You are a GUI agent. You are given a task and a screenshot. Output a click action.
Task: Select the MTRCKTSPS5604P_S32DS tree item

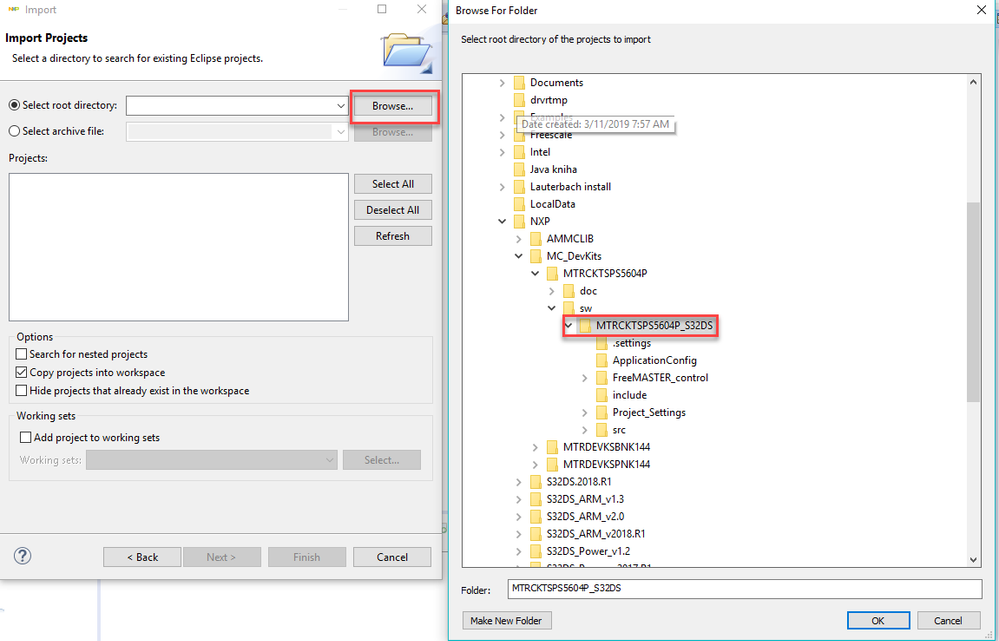[x=654, y=326]
